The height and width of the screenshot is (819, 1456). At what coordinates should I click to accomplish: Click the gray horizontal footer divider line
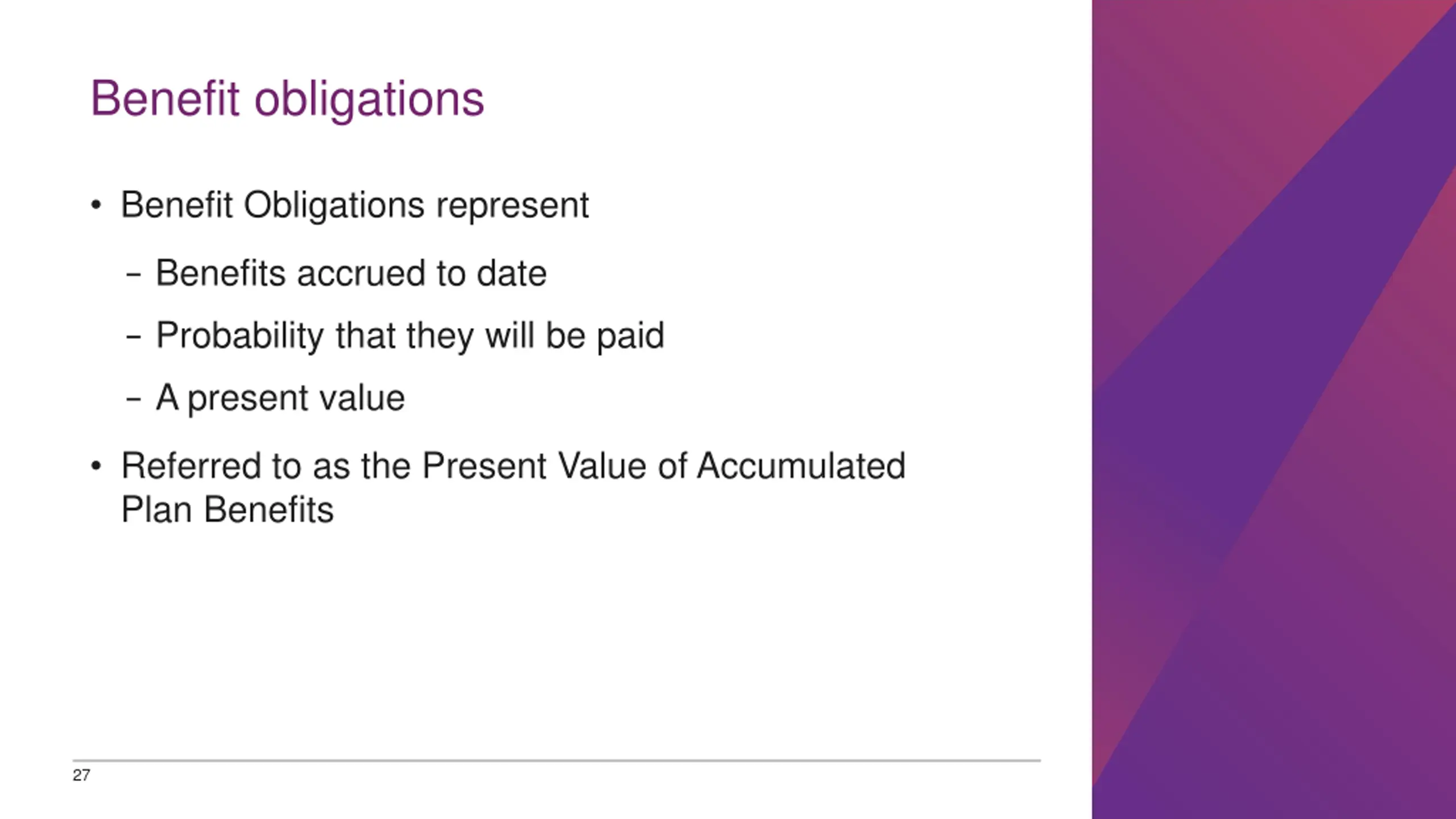[x=556, y=760]
